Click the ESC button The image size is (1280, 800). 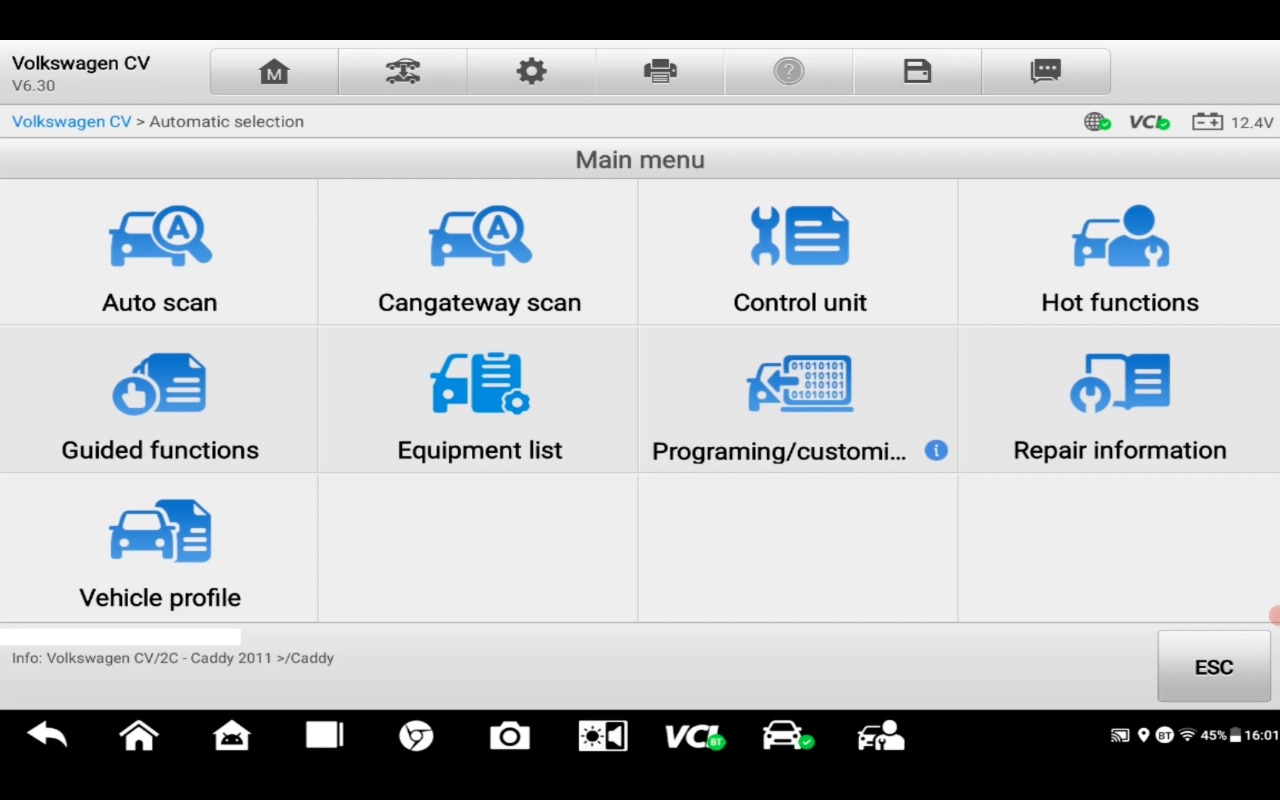click(1214, 667)
